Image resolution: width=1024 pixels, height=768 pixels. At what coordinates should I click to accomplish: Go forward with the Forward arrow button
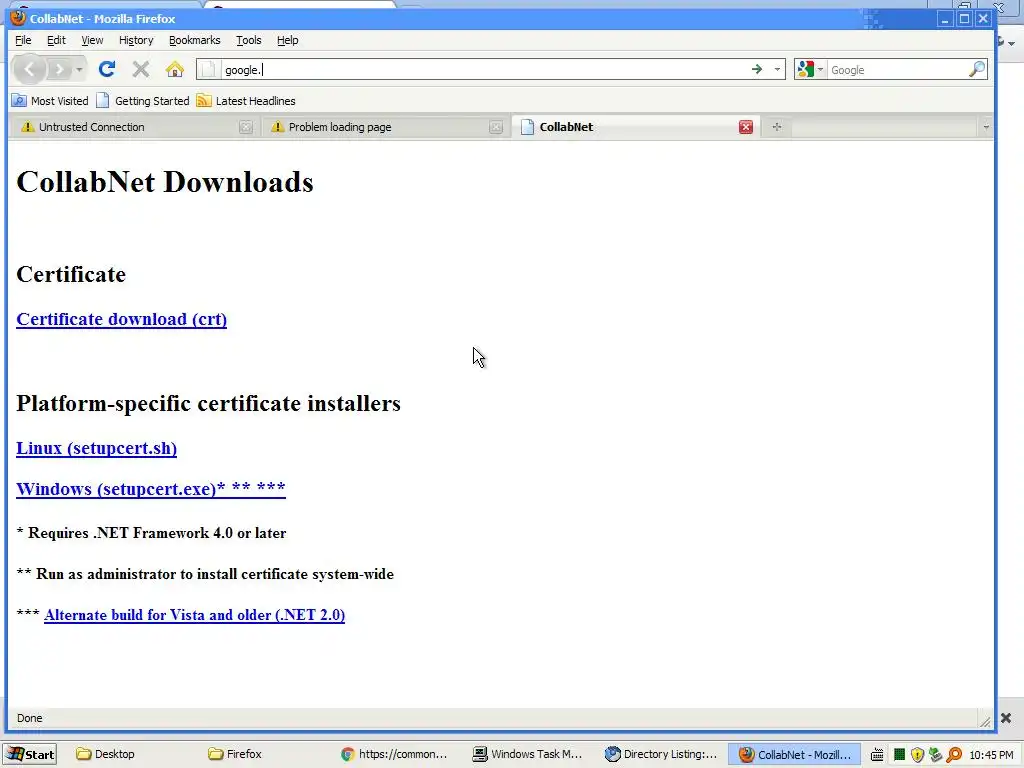click(59, 69)
